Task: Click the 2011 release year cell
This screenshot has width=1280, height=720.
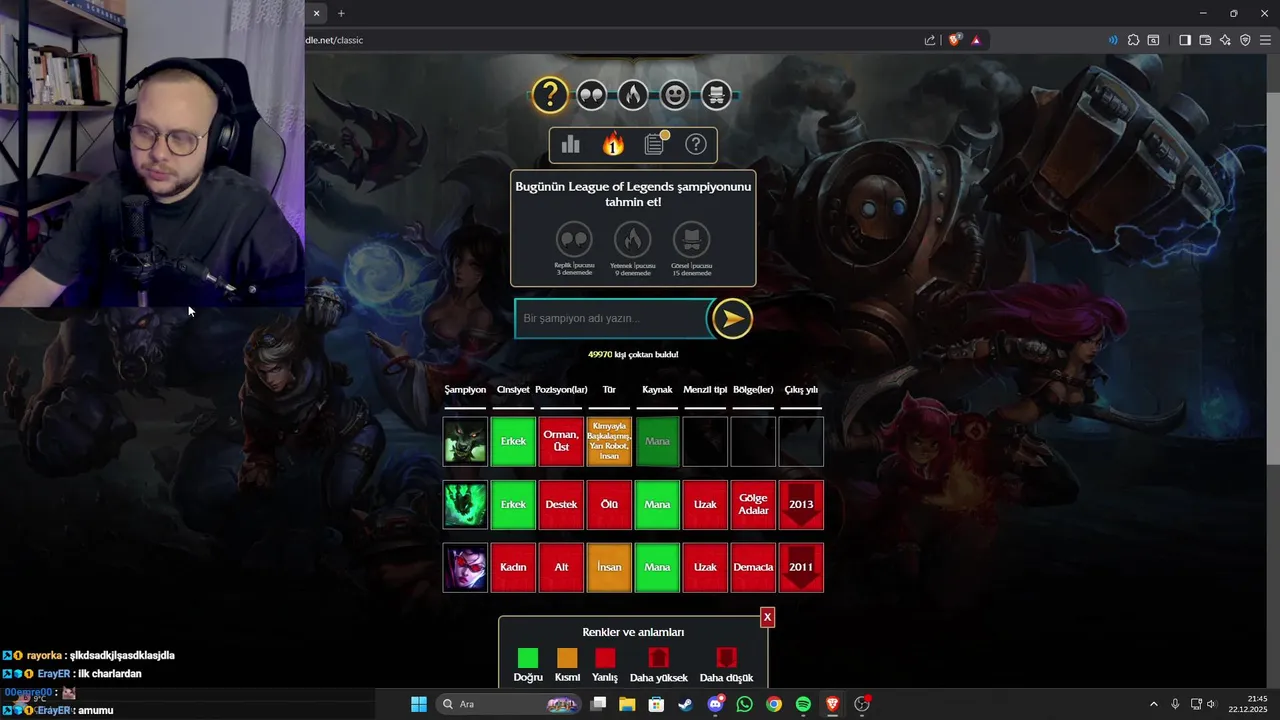Action: (801, 567)
